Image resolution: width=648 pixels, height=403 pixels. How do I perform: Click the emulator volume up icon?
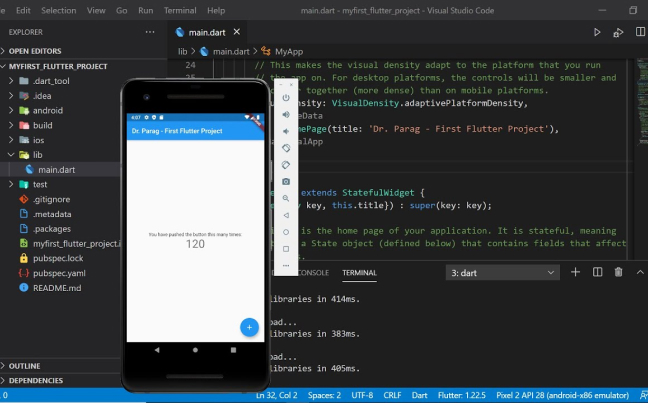click(286, 114)
